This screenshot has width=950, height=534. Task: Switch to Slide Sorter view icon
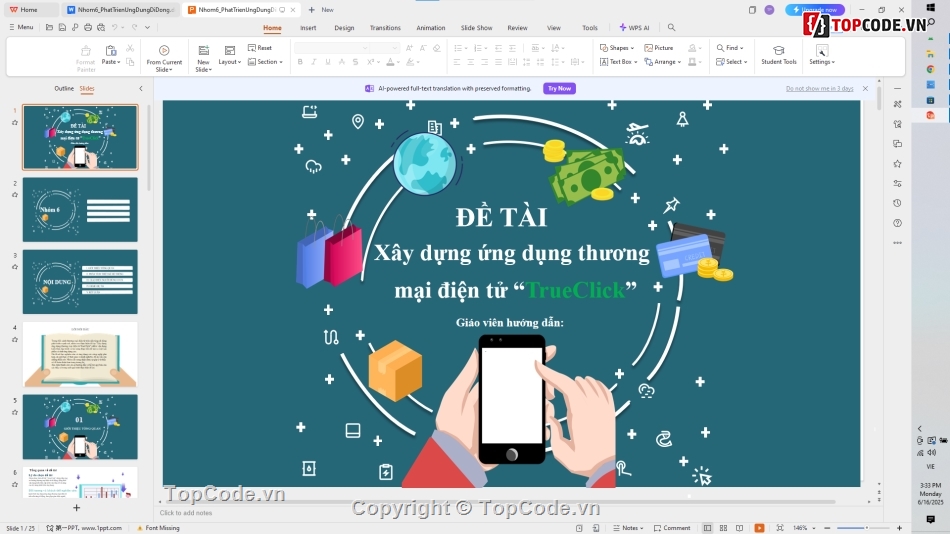(x=723, y=528)
